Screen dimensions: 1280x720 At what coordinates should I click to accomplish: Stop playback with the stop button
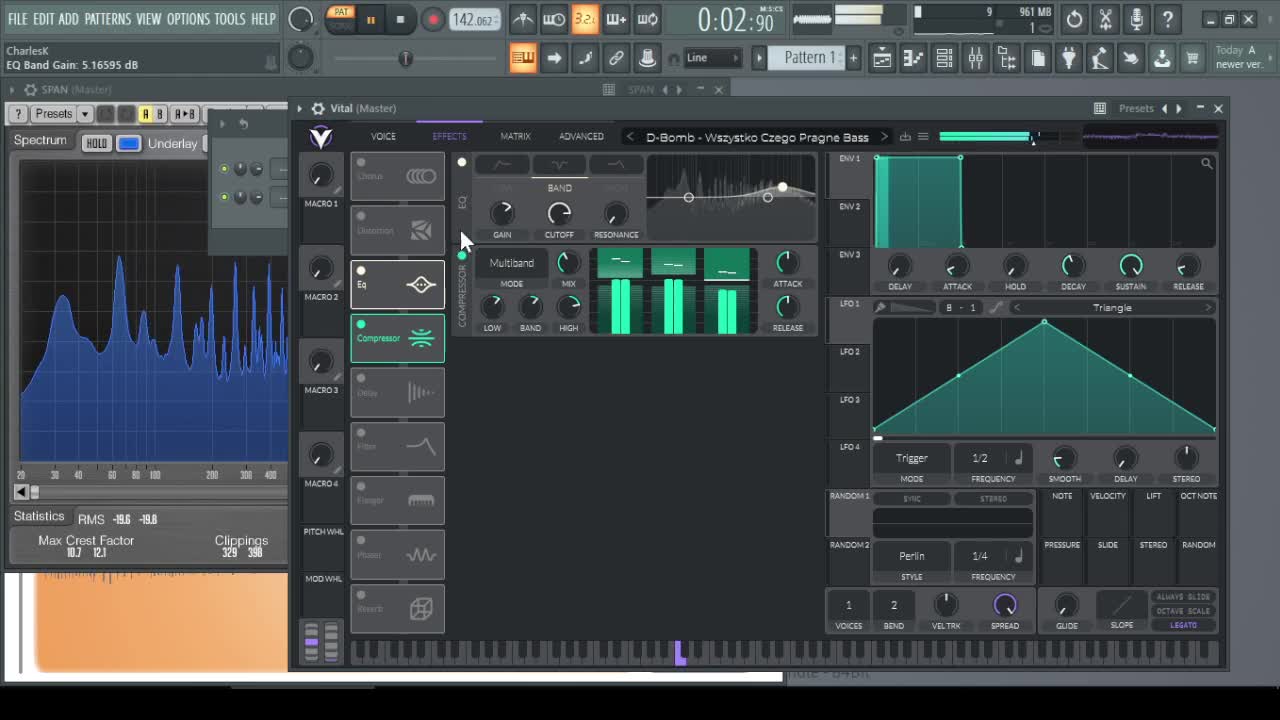[400, 20]
